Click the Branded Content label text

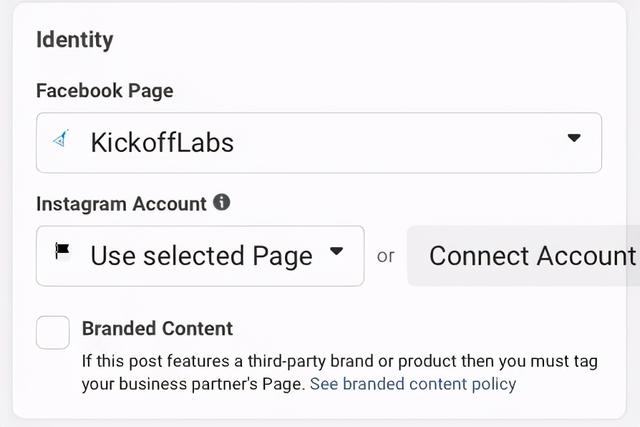pos(158,329)
